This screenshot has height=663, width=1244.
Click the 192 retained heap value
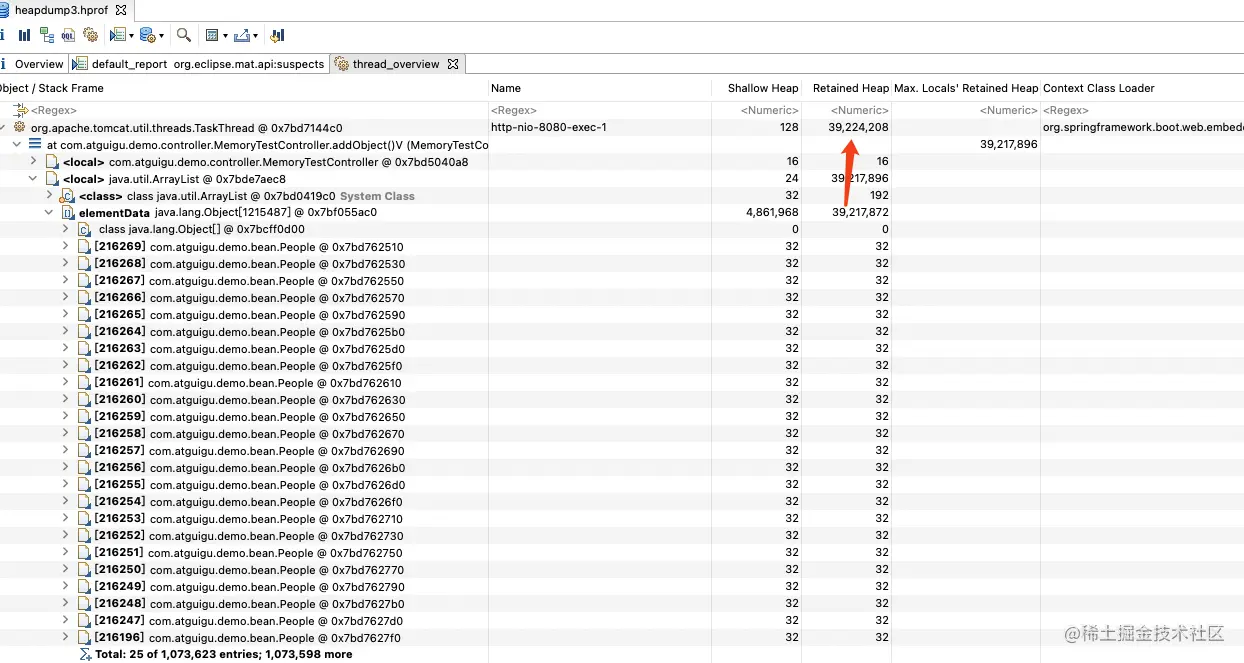879,196
